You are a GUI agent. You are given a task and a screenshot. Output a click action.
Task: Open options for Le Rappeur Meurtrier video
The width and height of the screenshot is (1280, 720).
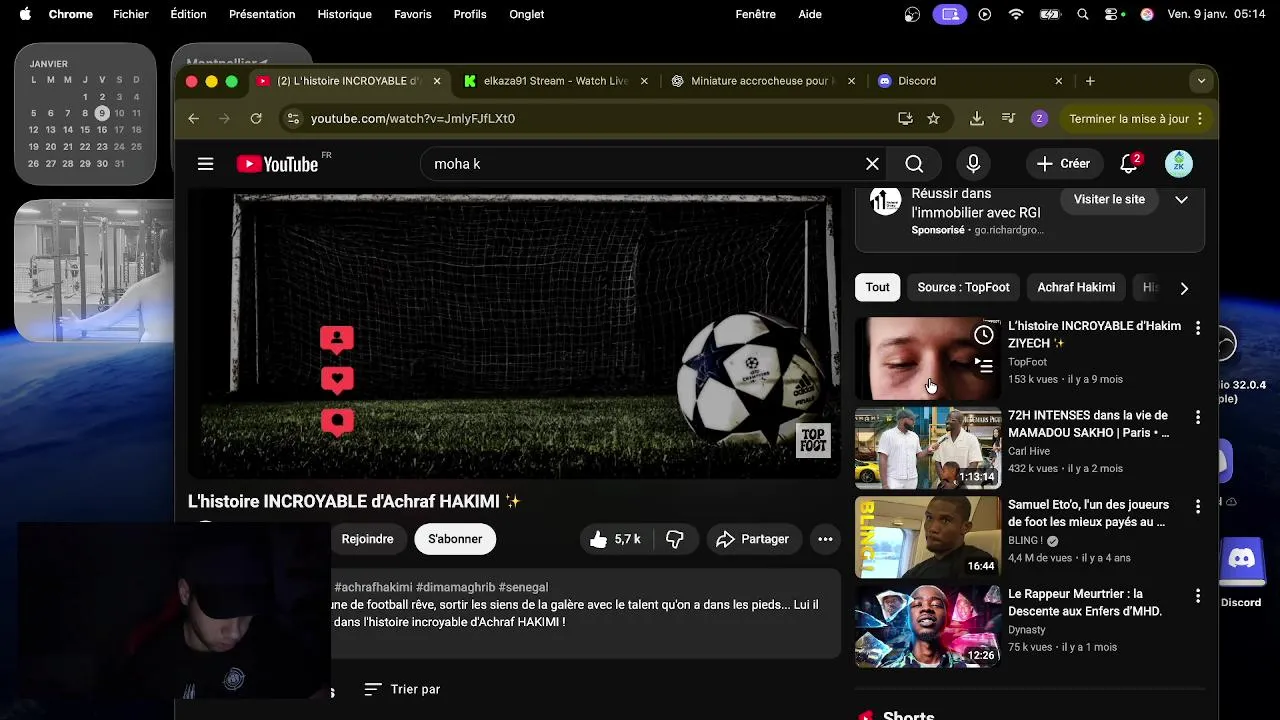click(x=1198, y=595)
